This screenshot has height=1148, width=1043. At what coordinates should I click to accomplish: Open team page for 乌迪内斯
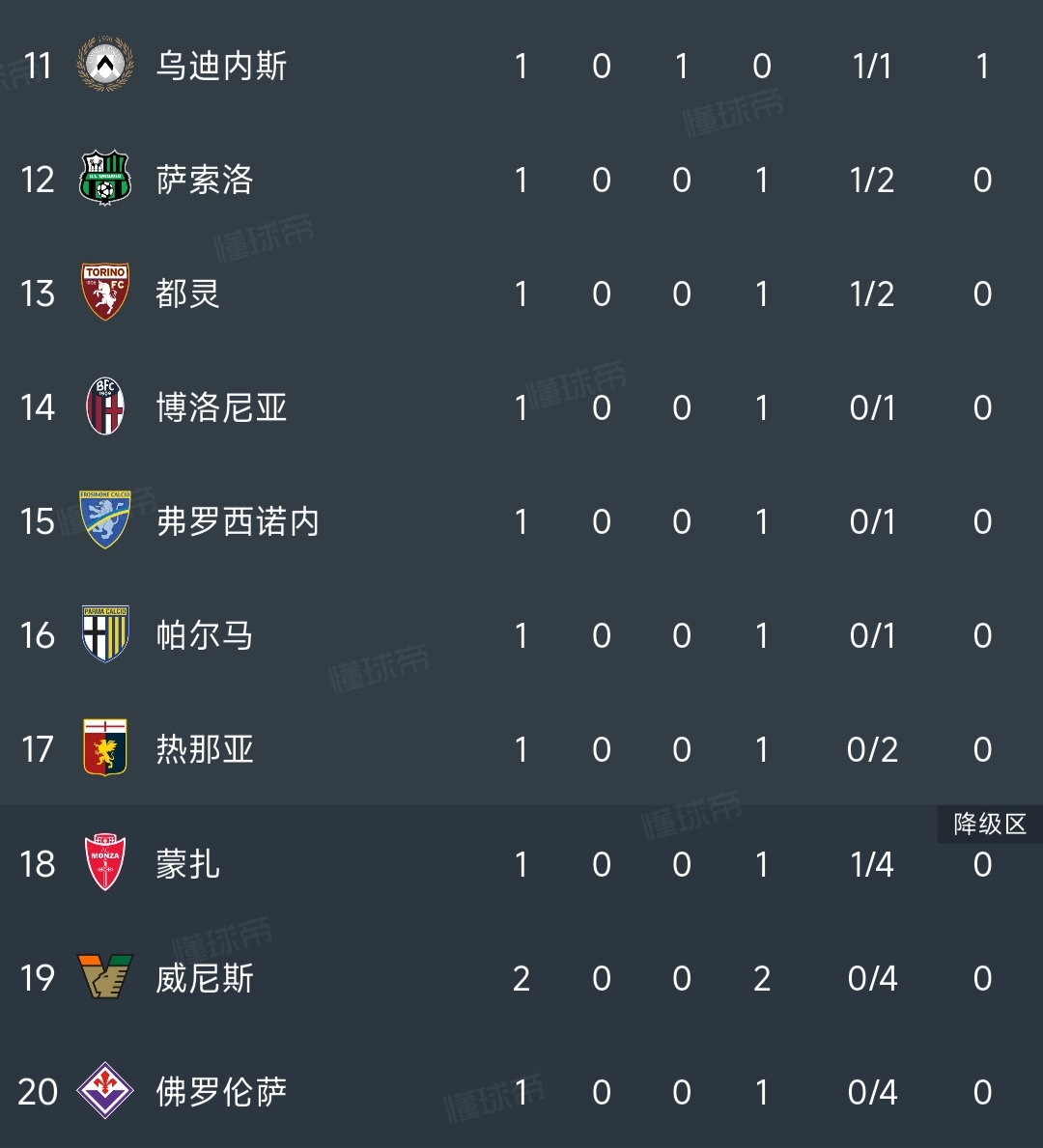point(221,66)
